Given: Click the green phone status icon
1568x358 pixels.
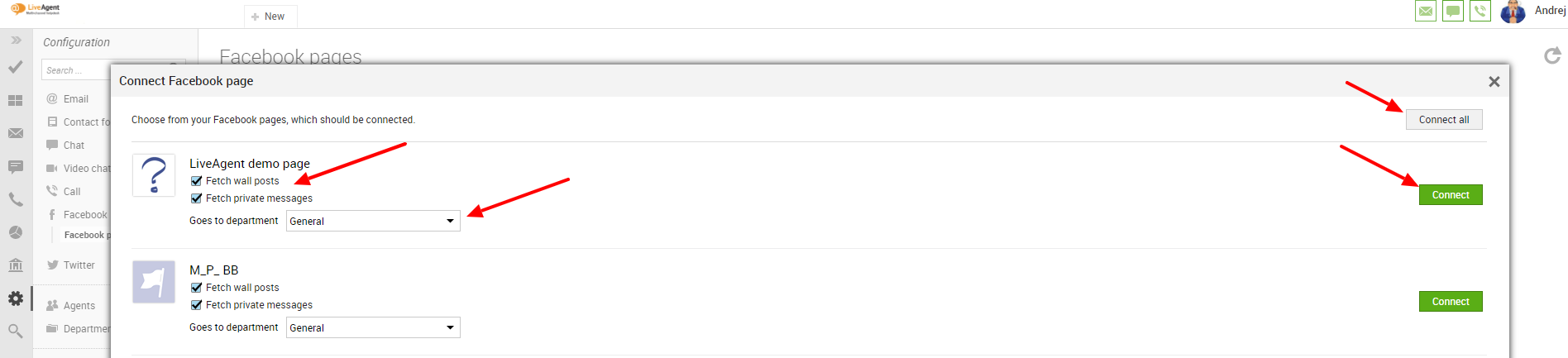Looking at the screenshot, I should (x=1480, y=11).
